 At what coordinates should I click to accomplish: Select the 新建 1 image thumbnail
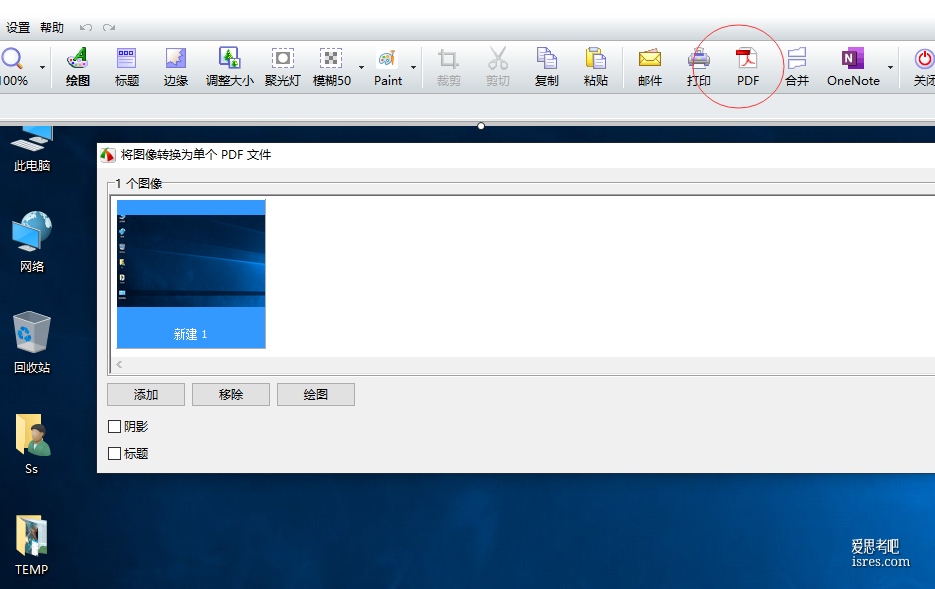point(191,274)
